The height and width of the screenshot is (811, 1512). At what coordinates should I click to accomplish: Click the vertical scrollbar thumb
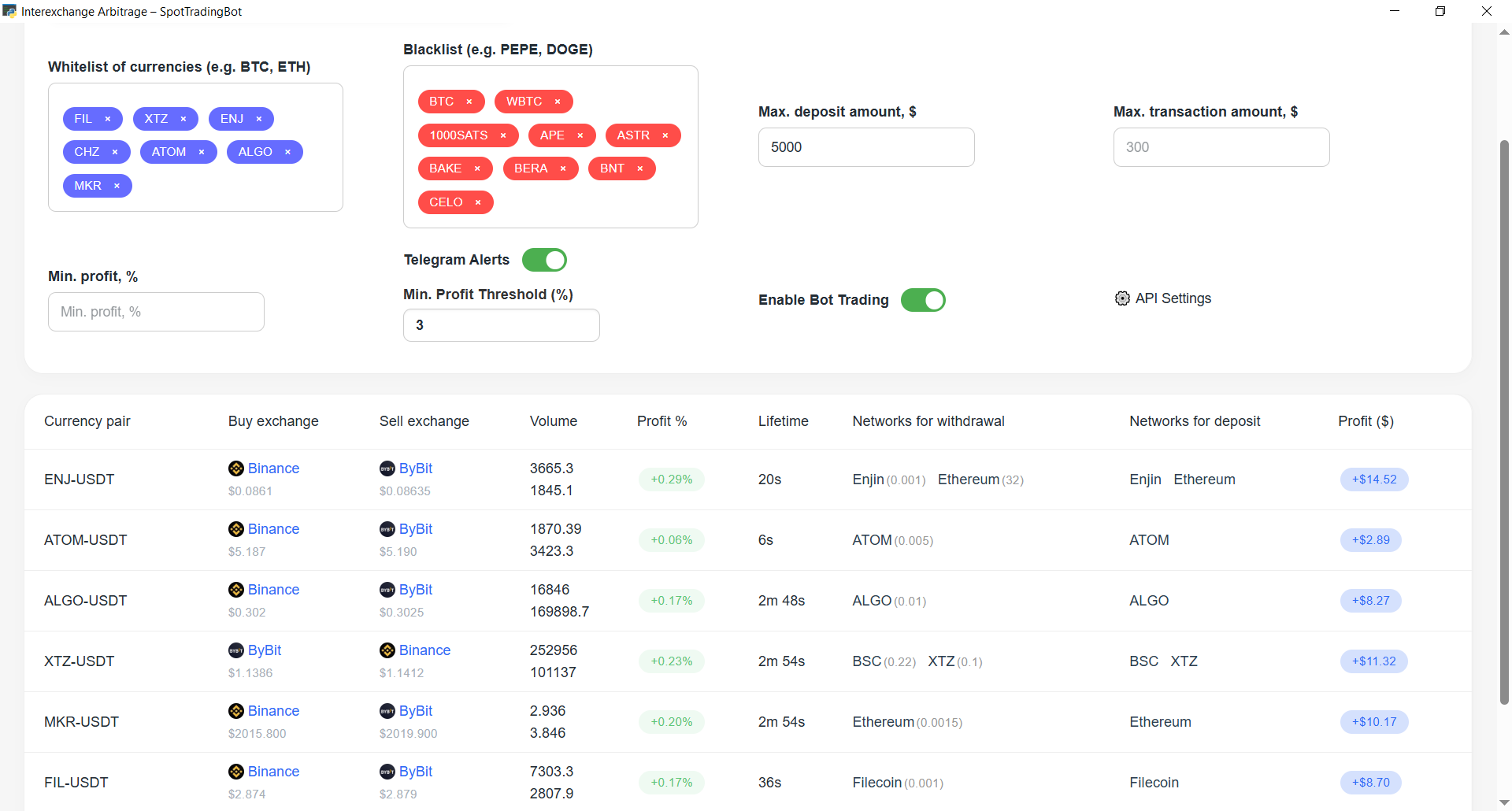click(1504, 421)
